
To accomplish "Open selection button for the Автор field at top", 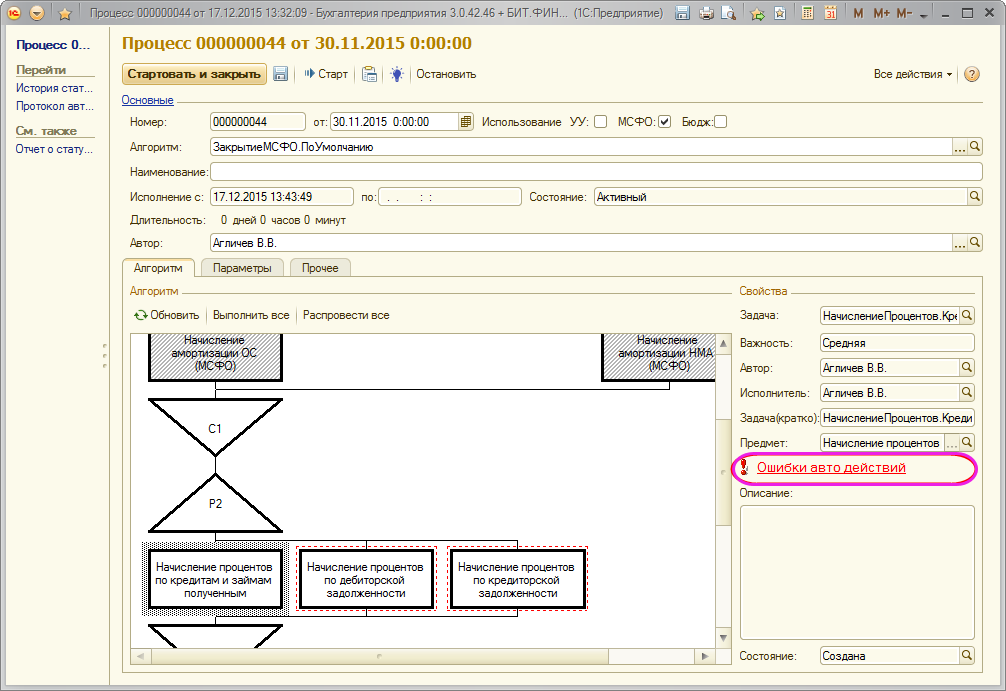I will coord(960,243).
